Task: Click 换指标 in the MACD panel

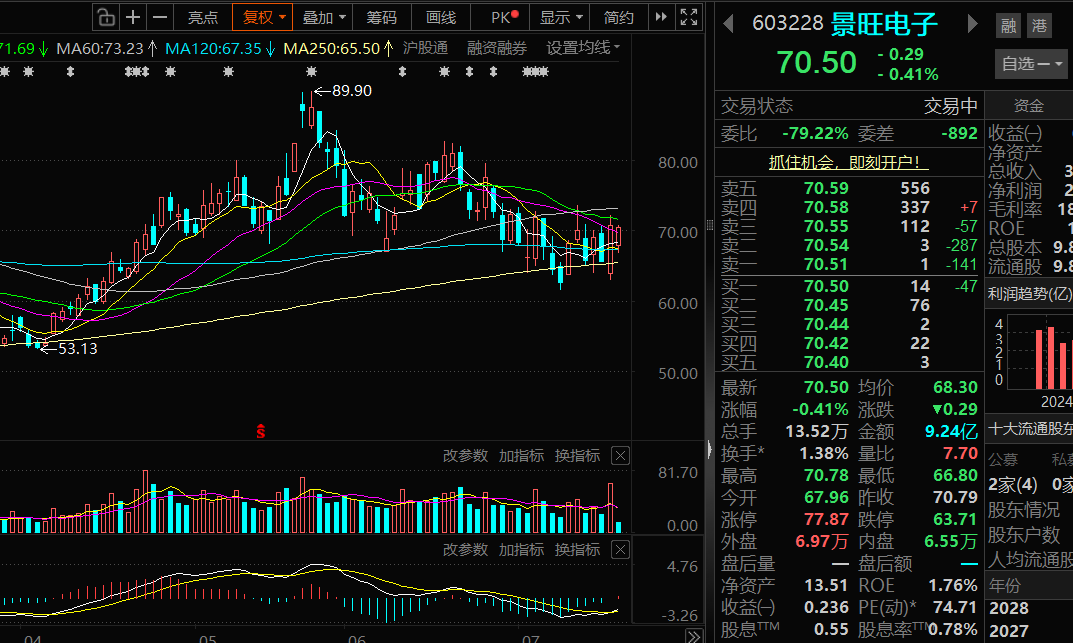Action: click(578, 550)
